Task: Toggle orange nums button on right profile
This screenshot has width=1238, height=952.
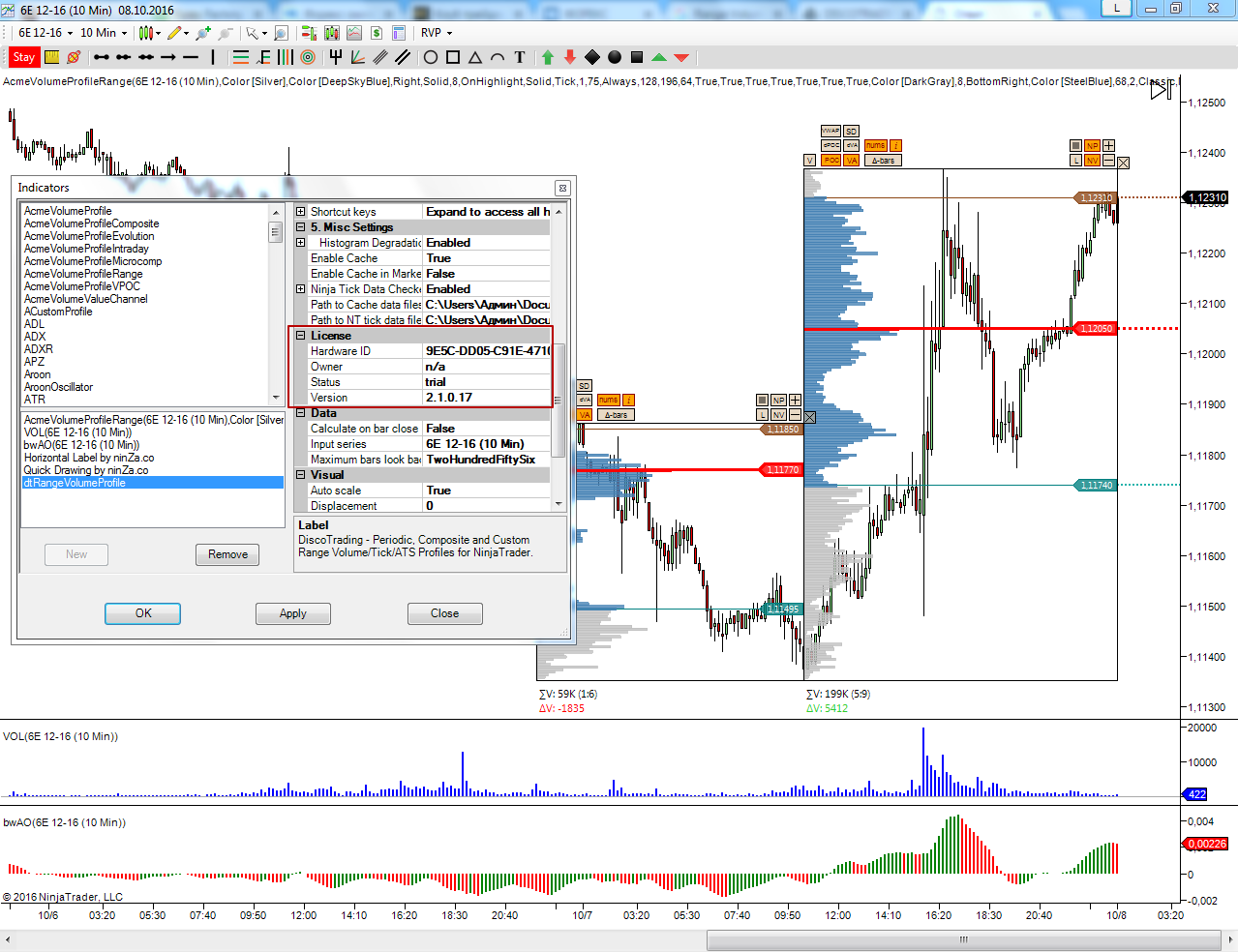Action: click(875, 145)
